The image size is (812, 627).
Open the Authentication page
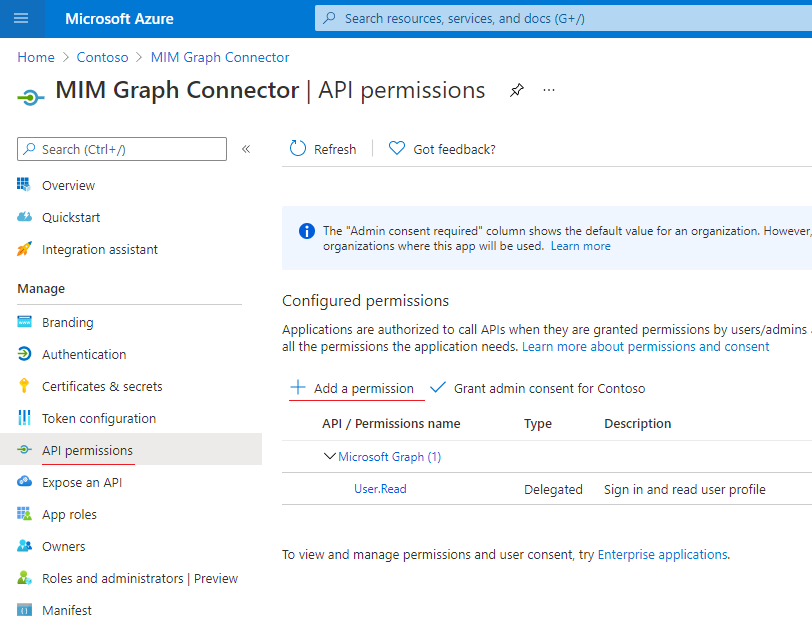pos(84,354)
